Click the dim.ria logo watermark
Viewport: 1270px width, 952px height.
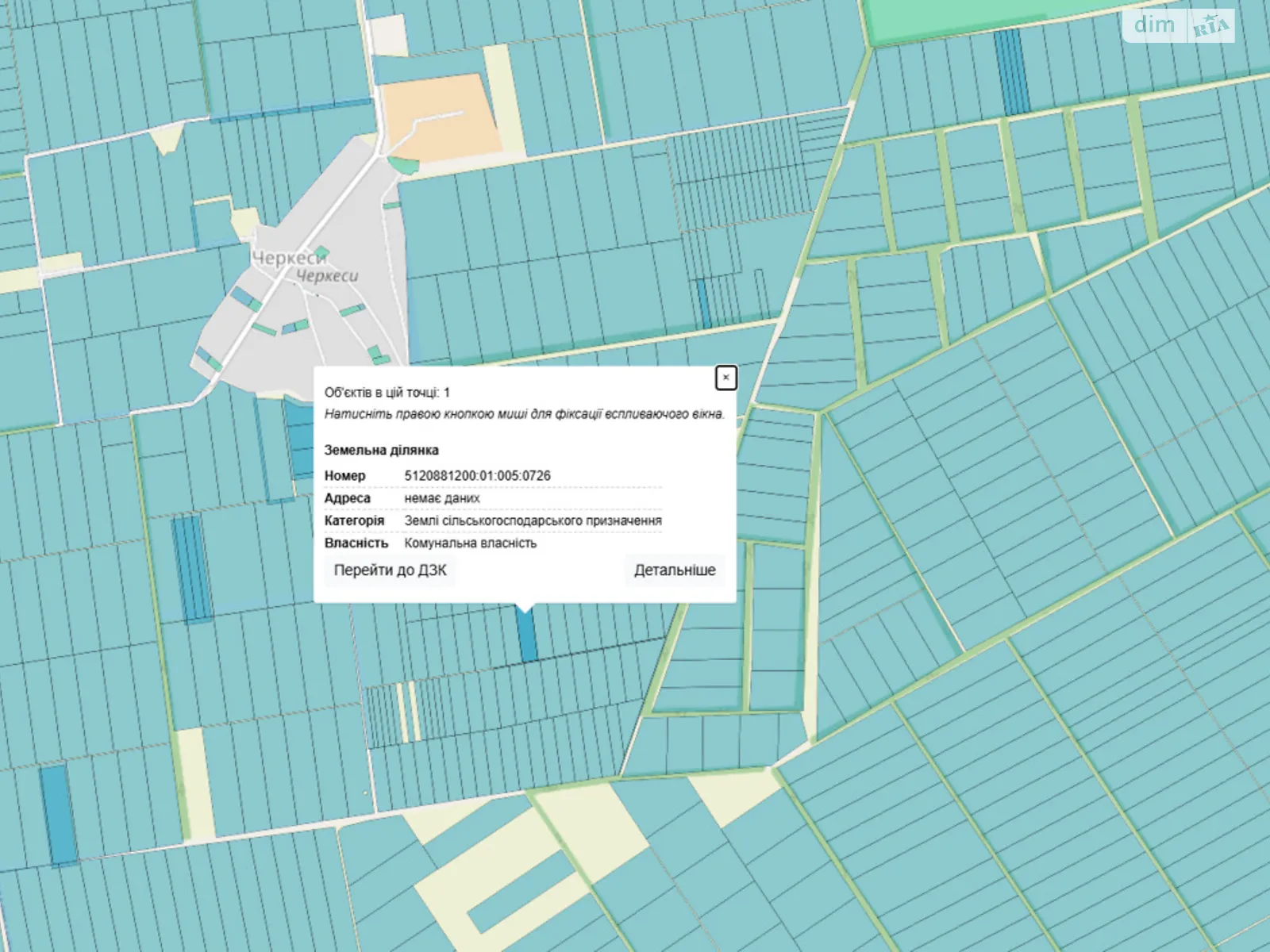click(1180, 25)
